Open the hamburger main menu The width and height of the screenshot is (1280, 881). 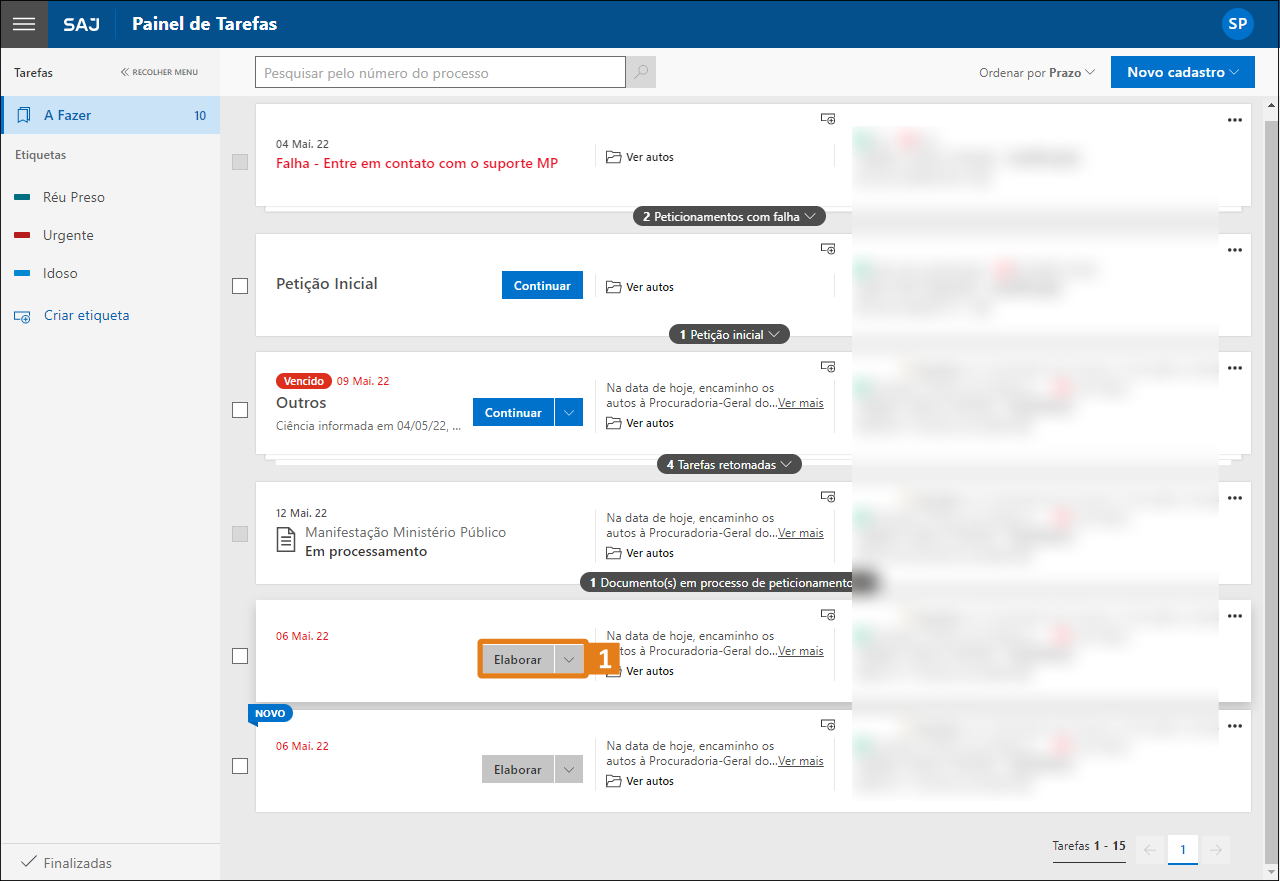23,24
